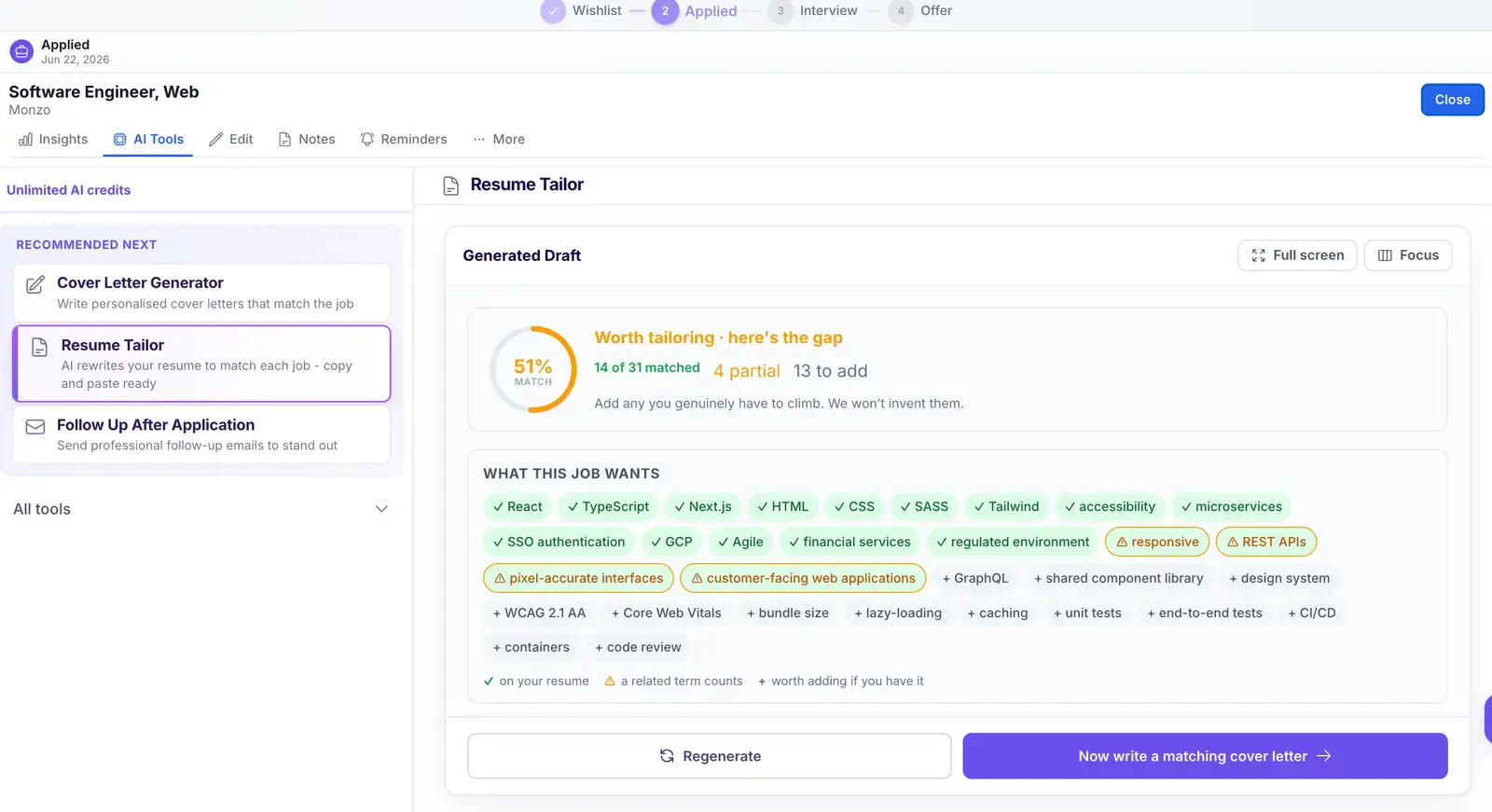The height and width of the screenshot is (812, 1492).
Task: Add the GraphQL keyword chip
Action: click(x=975, y=578)
